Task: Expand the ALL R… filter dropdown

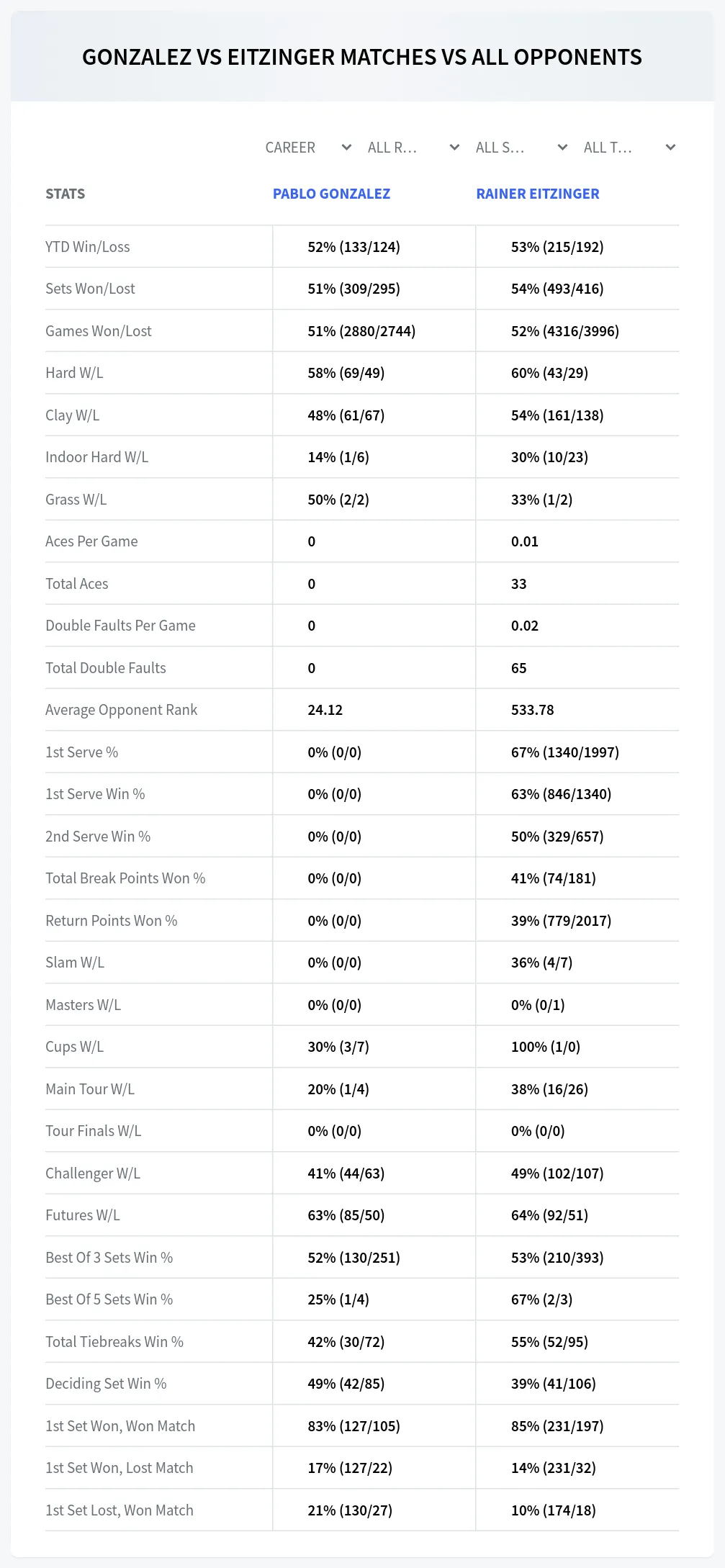Action: (x=413, y=148)
